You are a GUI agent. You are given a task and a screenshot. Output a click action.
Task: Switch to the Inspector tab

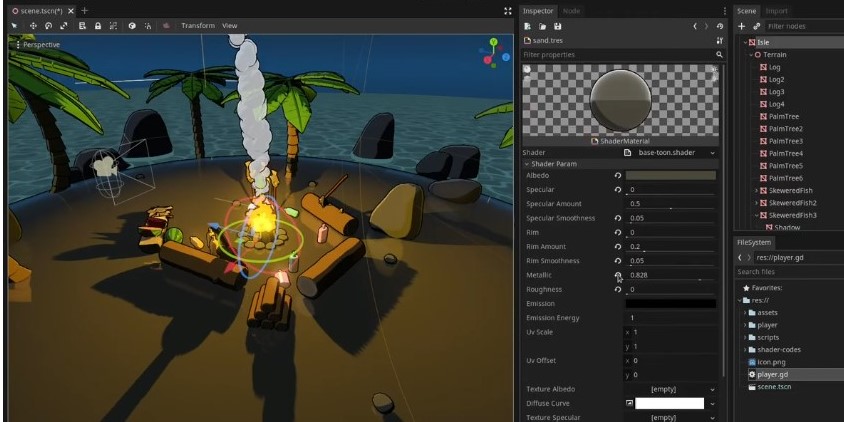538,11
